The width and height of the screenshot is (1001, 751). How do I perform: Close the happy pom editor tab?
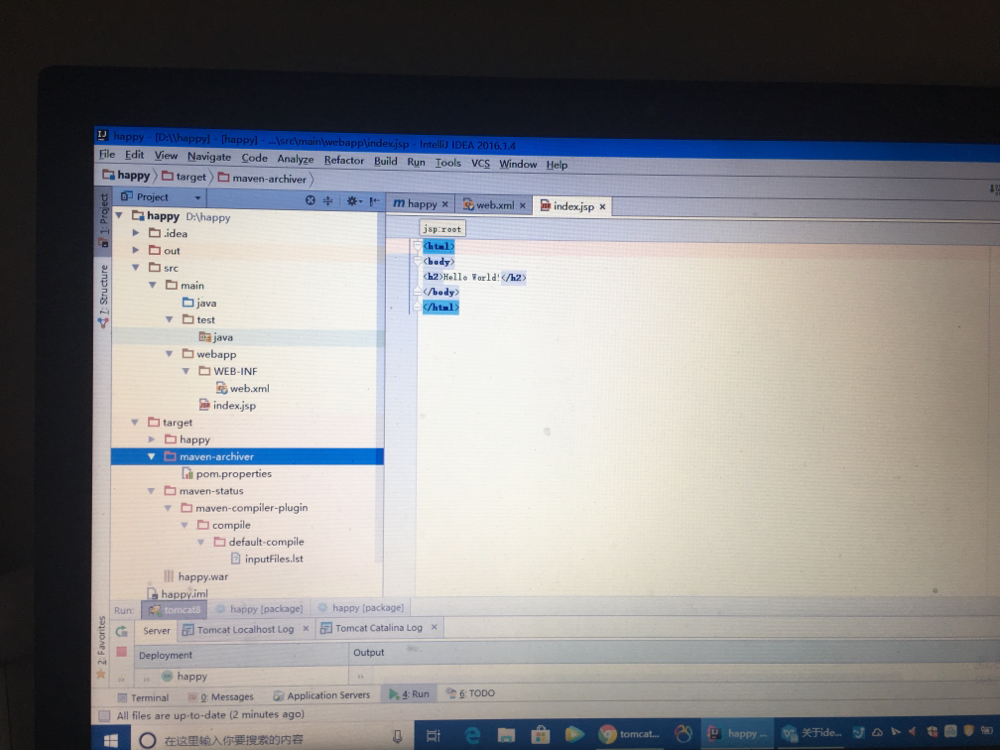pos(445,204)
